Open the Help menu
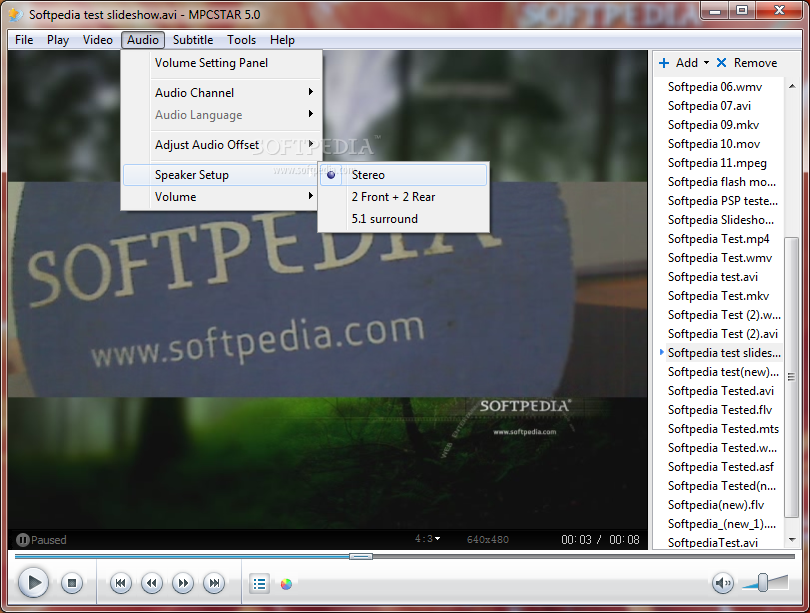Image resolution: width=810 pixels, height=613 pixels. tap(282, 40)
